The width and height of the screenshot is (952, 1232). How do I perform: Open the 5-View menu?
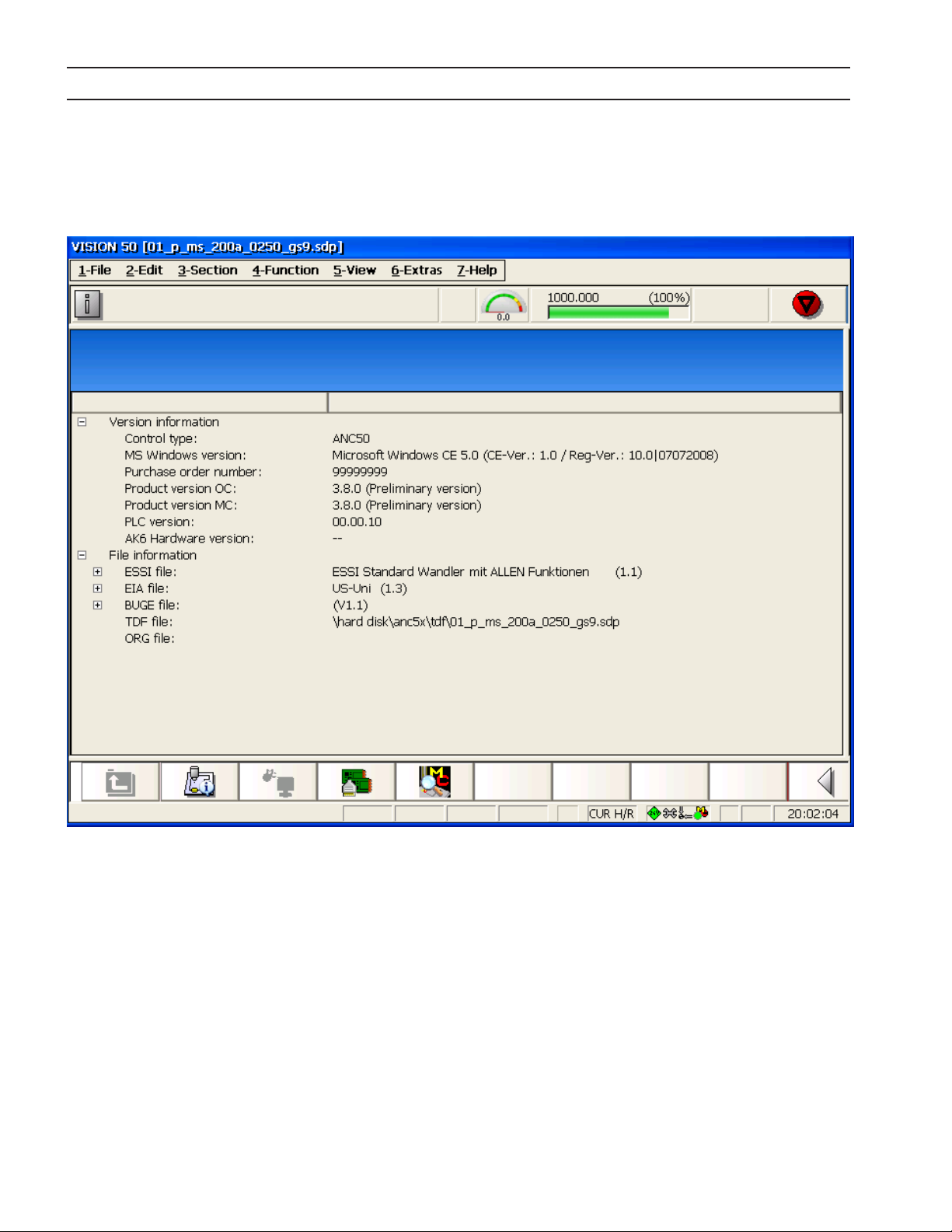354,270
